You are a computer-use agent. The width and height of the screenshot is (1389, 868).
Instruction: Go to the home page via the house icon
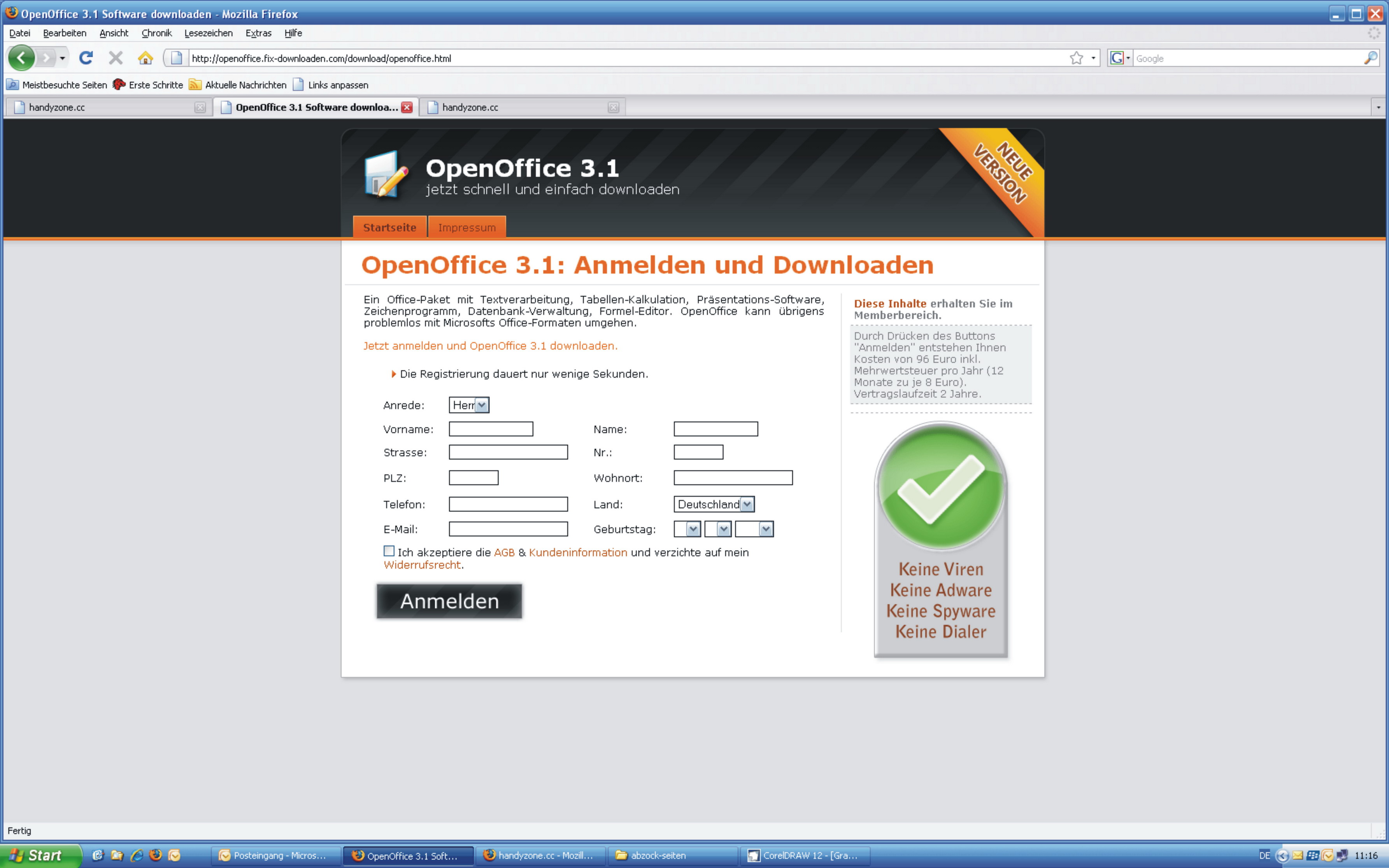[145, 58]
